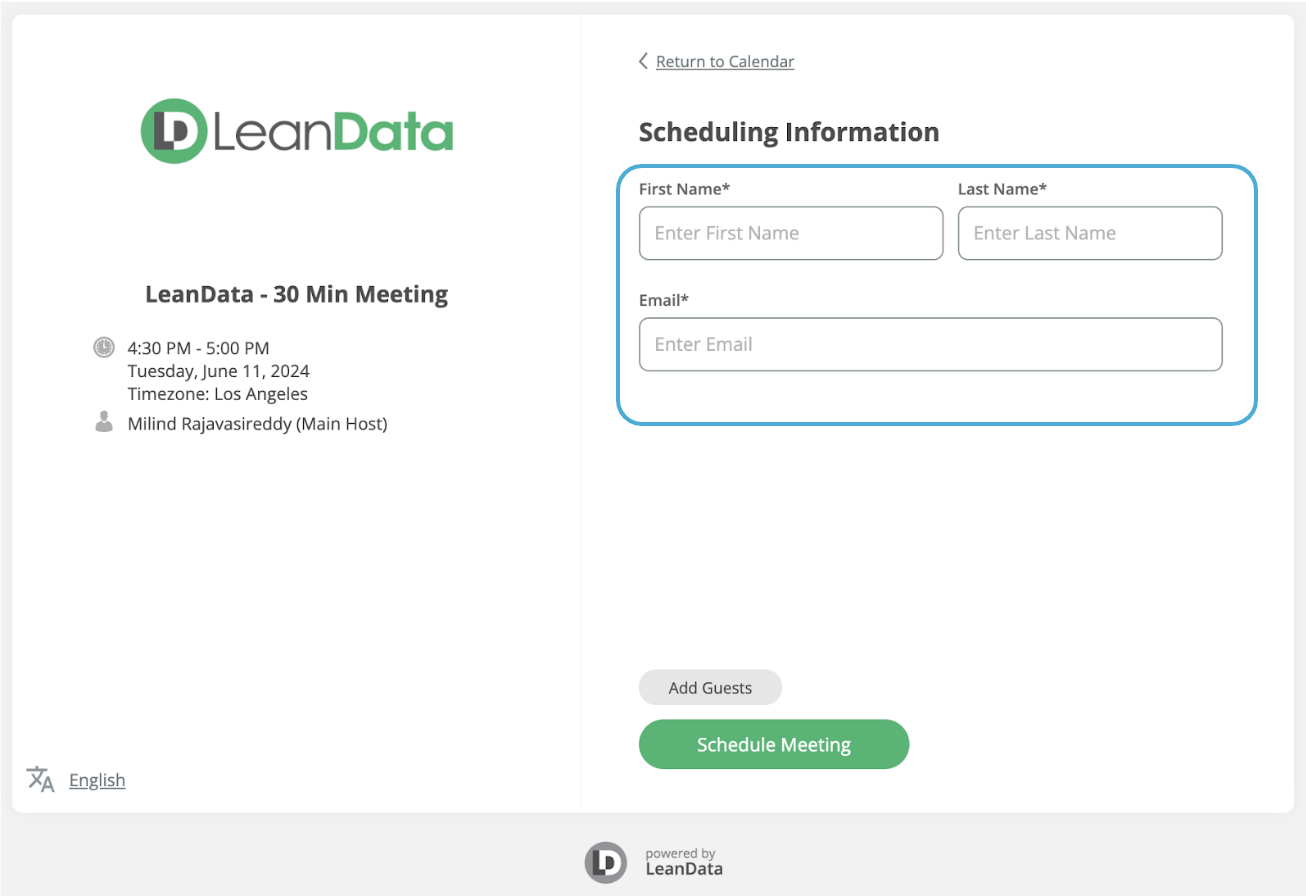Change language via the English link

pos(97,780)
